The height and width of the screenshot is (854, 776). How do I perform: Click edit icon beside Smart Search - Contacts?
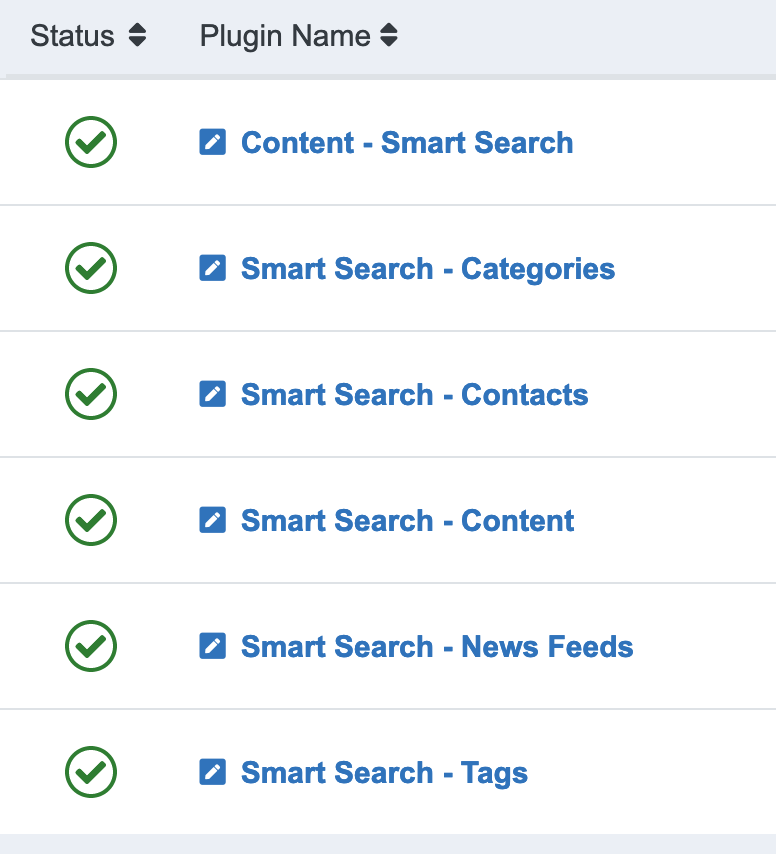212,394
